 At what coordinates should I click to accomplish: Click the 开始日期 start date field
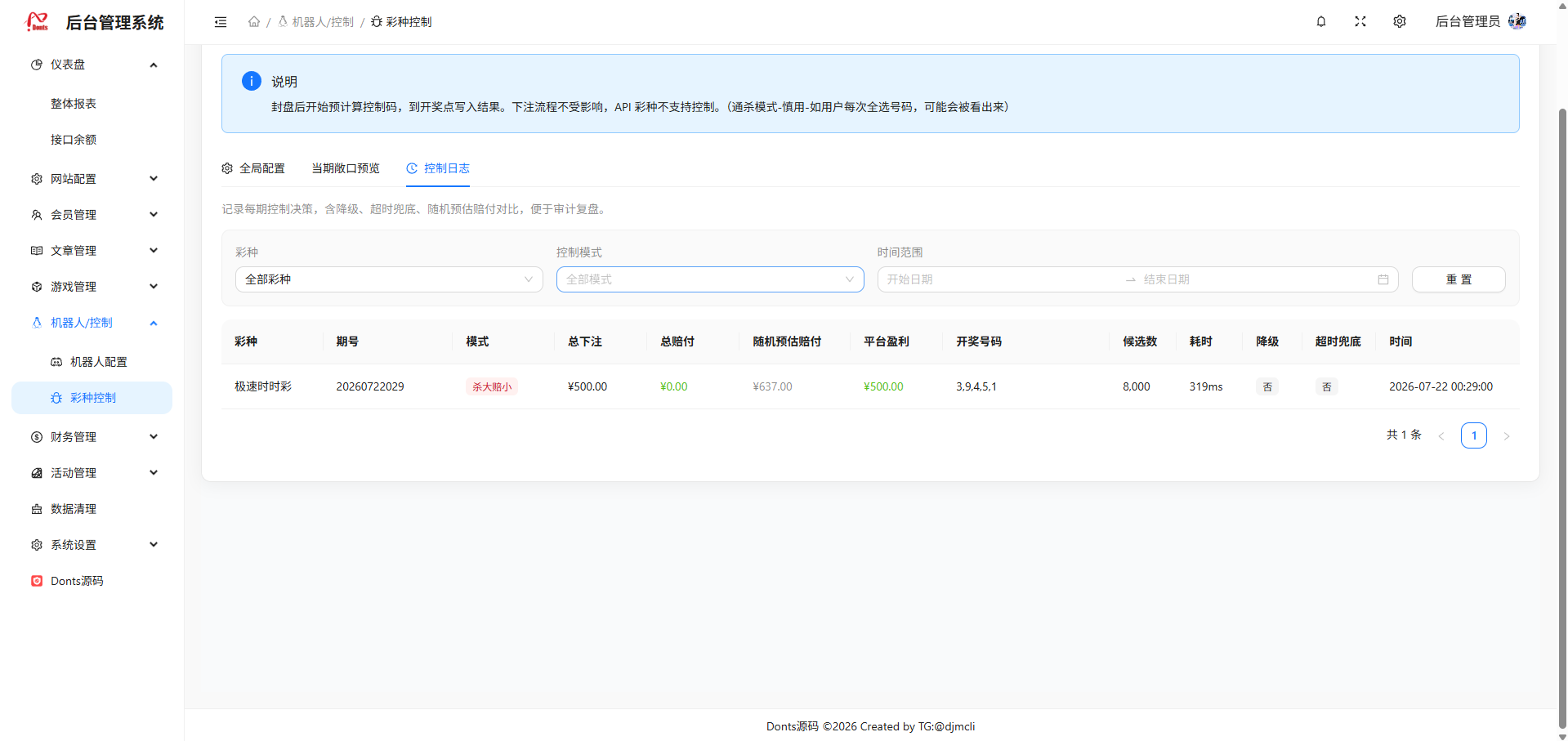(1001, 279)
